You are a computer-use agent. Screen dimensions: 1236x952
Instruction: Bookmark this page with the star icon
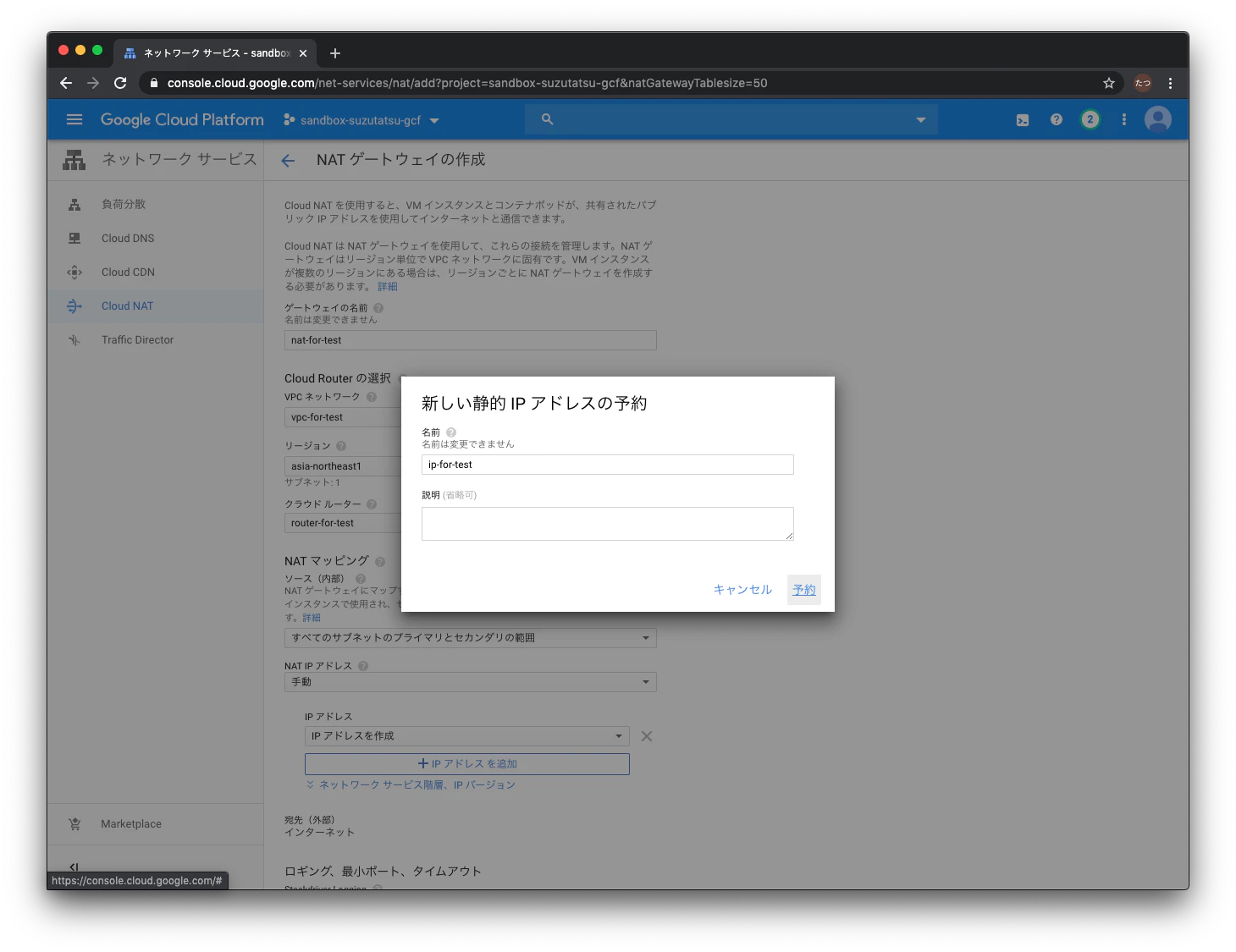click(1109, 83)
